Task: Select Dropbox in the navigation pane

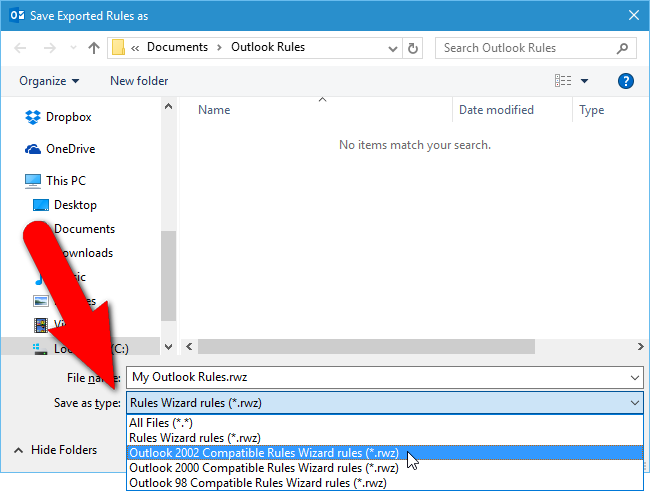Action: (58, 117)
